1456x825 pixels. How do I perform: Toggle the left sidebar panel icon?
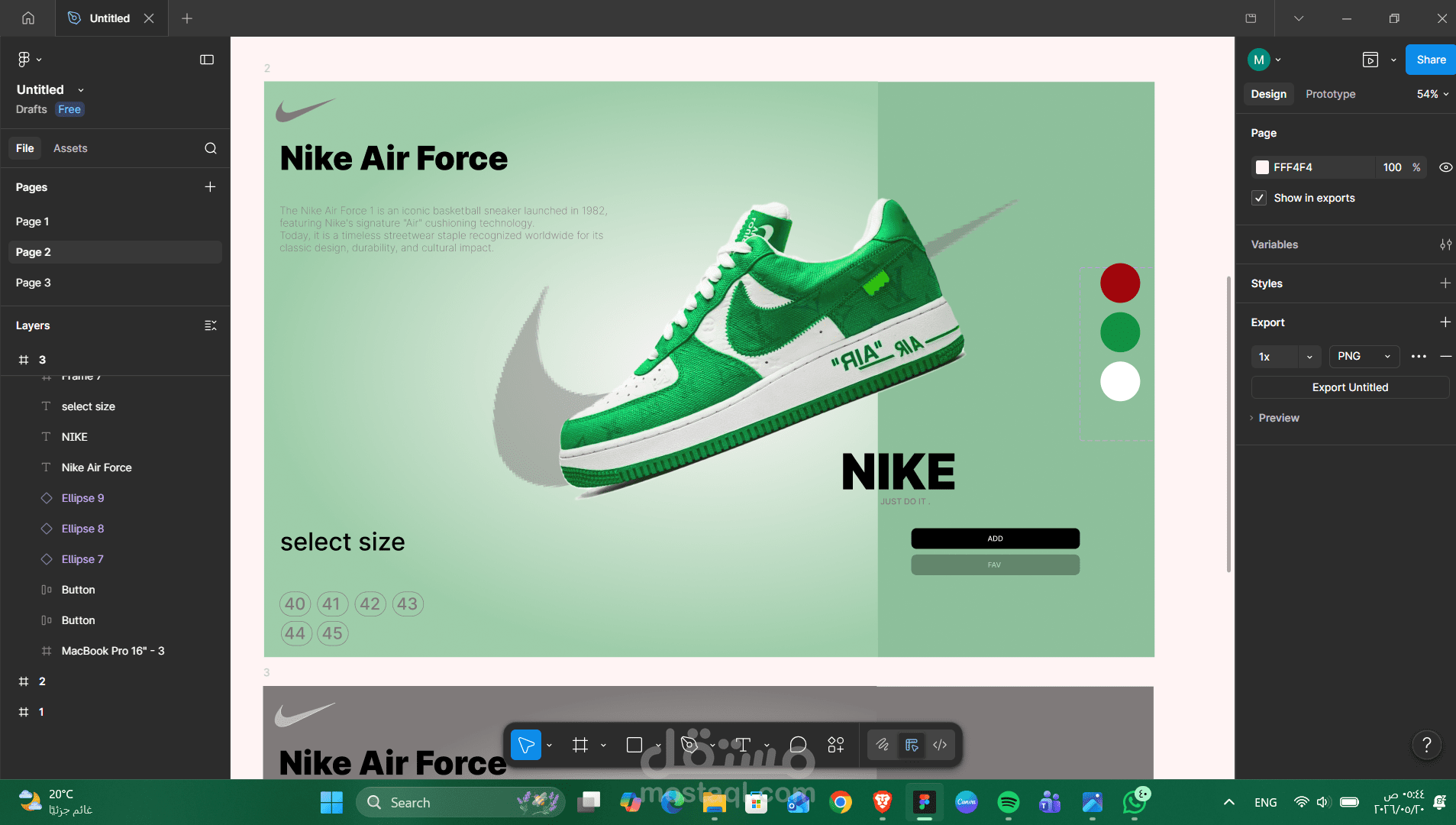[207, 60]
